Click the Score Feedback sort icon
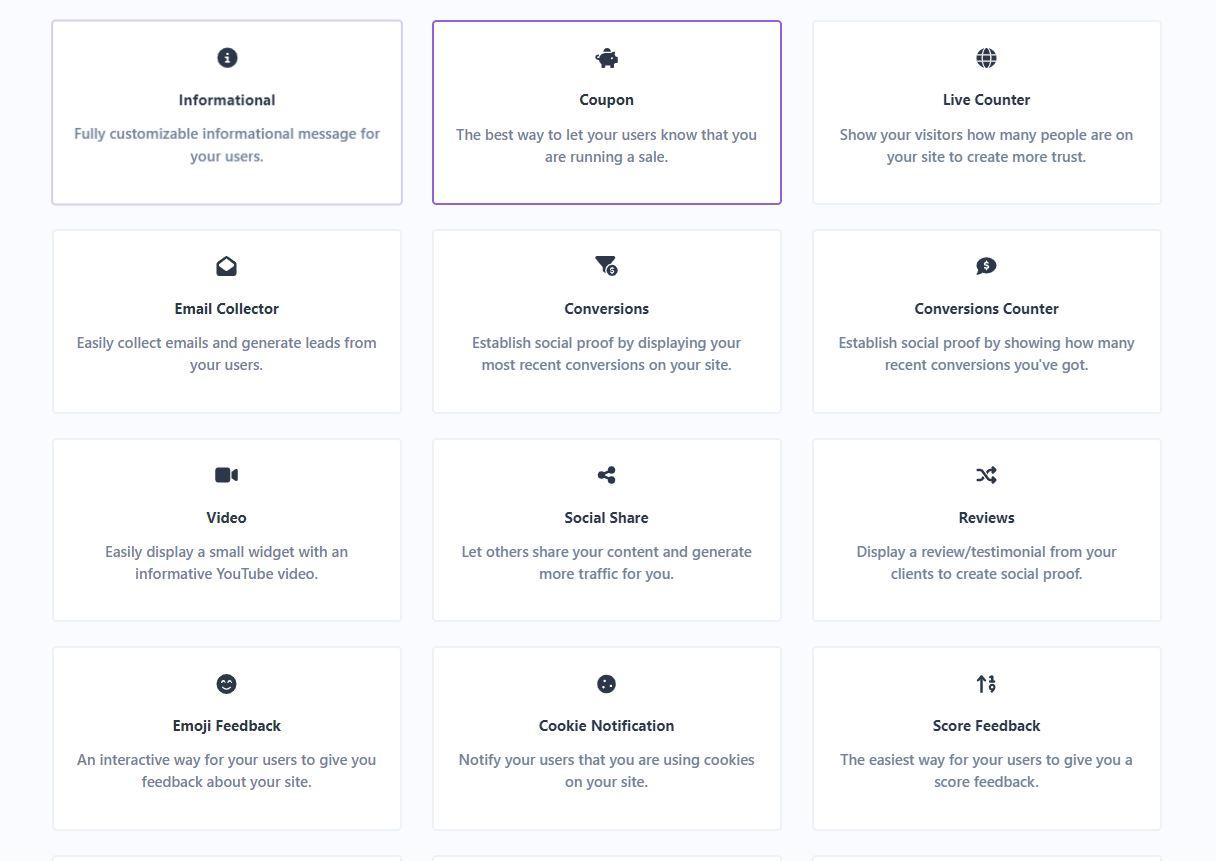1216x861 pixels. [986, 684]
